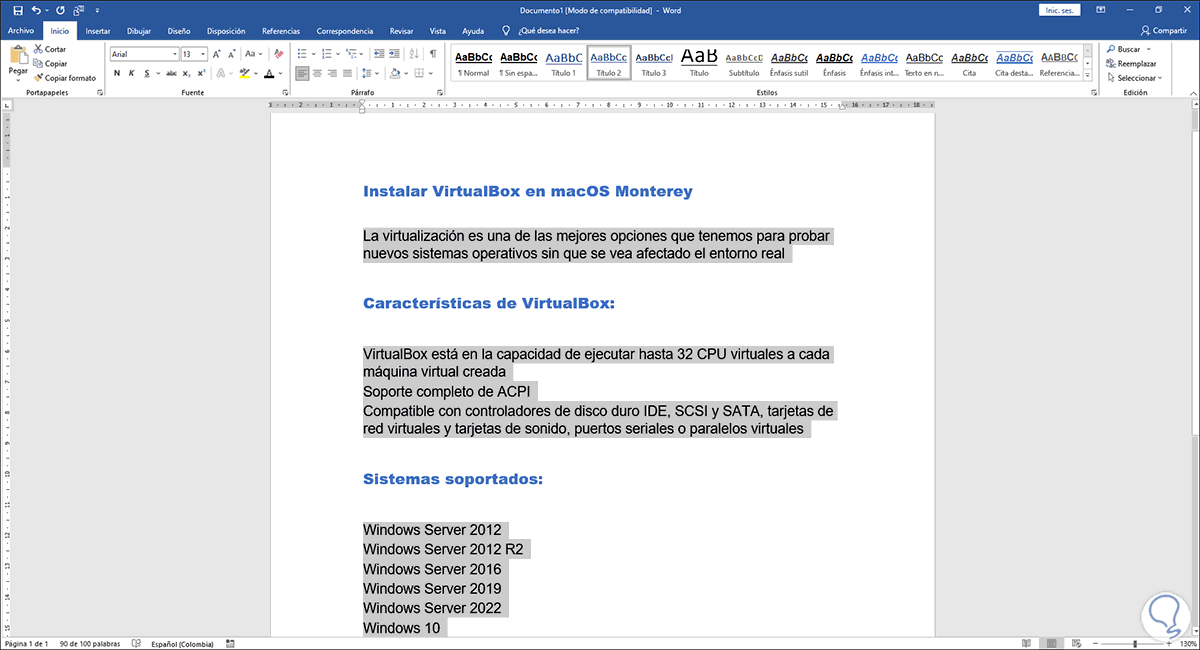Decrease the font size
The width and height of the screenshot is (1200, 650).
[x=231, y=54]
